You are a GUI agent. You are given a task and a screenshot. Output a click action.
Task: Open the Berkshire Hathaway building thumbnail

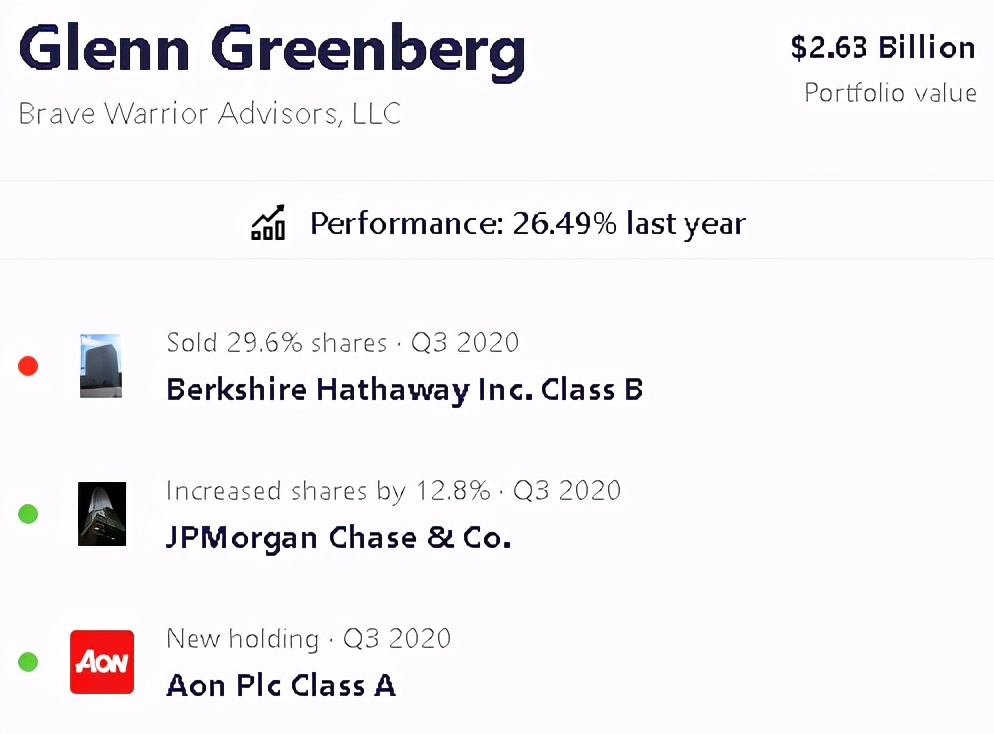click(101, 366)
